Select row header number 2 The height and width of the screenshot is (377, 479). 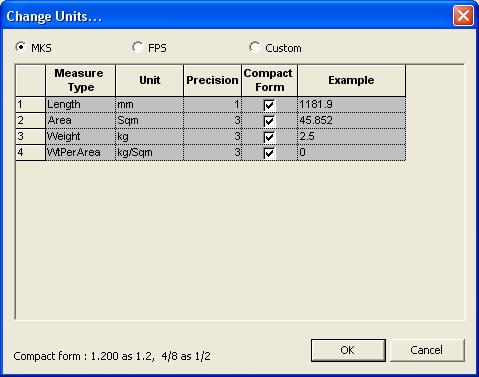point(30,120)
